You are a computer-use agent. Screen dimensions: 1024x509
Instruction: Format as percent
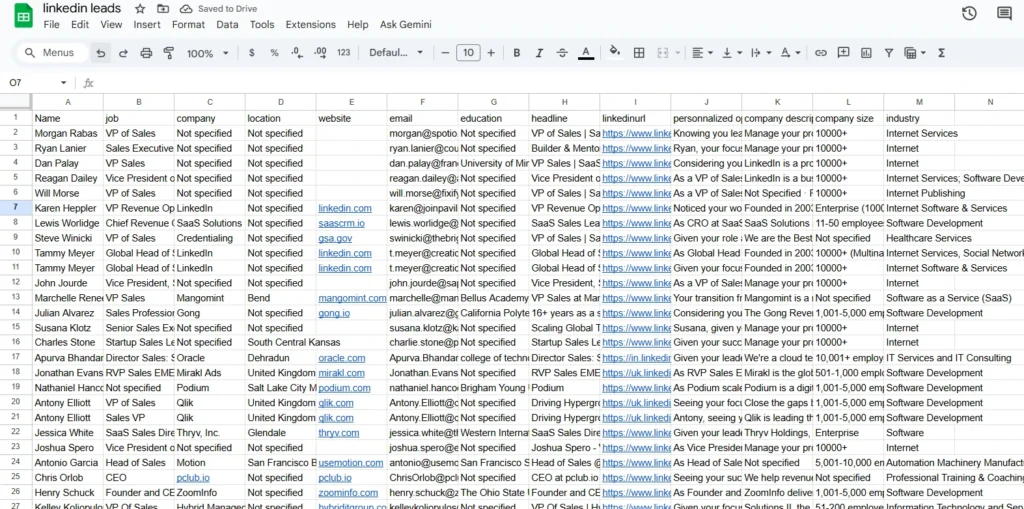274,53
